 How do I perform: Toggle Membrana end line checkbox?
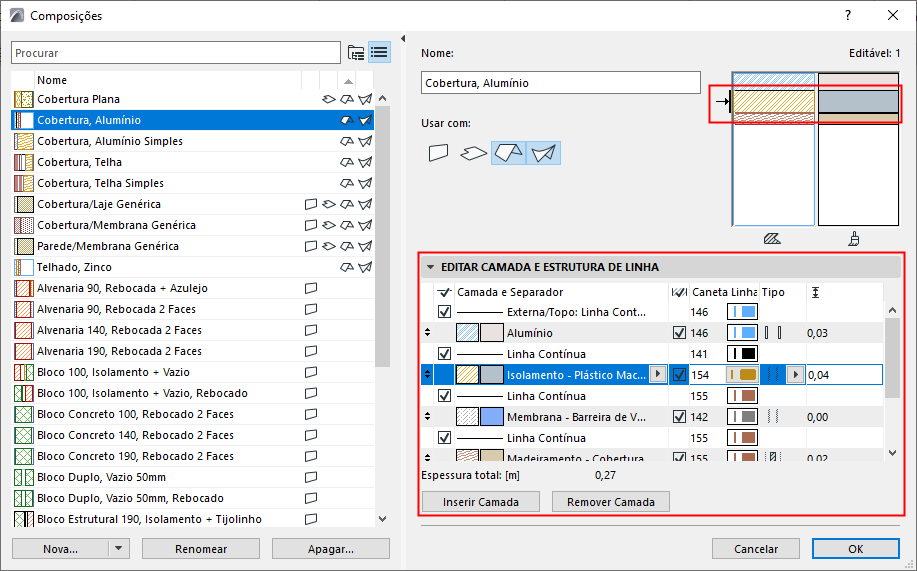679,417
